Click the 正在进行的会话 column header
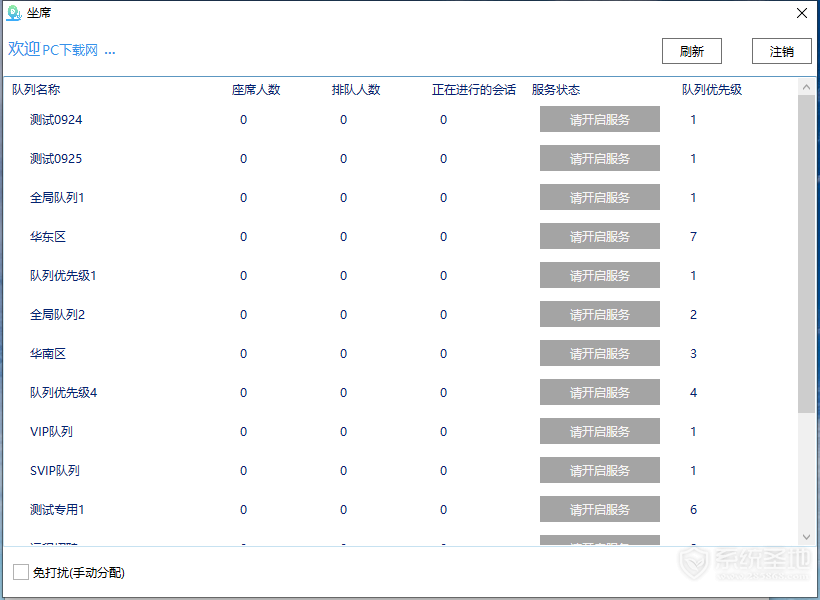This screenshot has height=600, width=820. tap(474, 89)
